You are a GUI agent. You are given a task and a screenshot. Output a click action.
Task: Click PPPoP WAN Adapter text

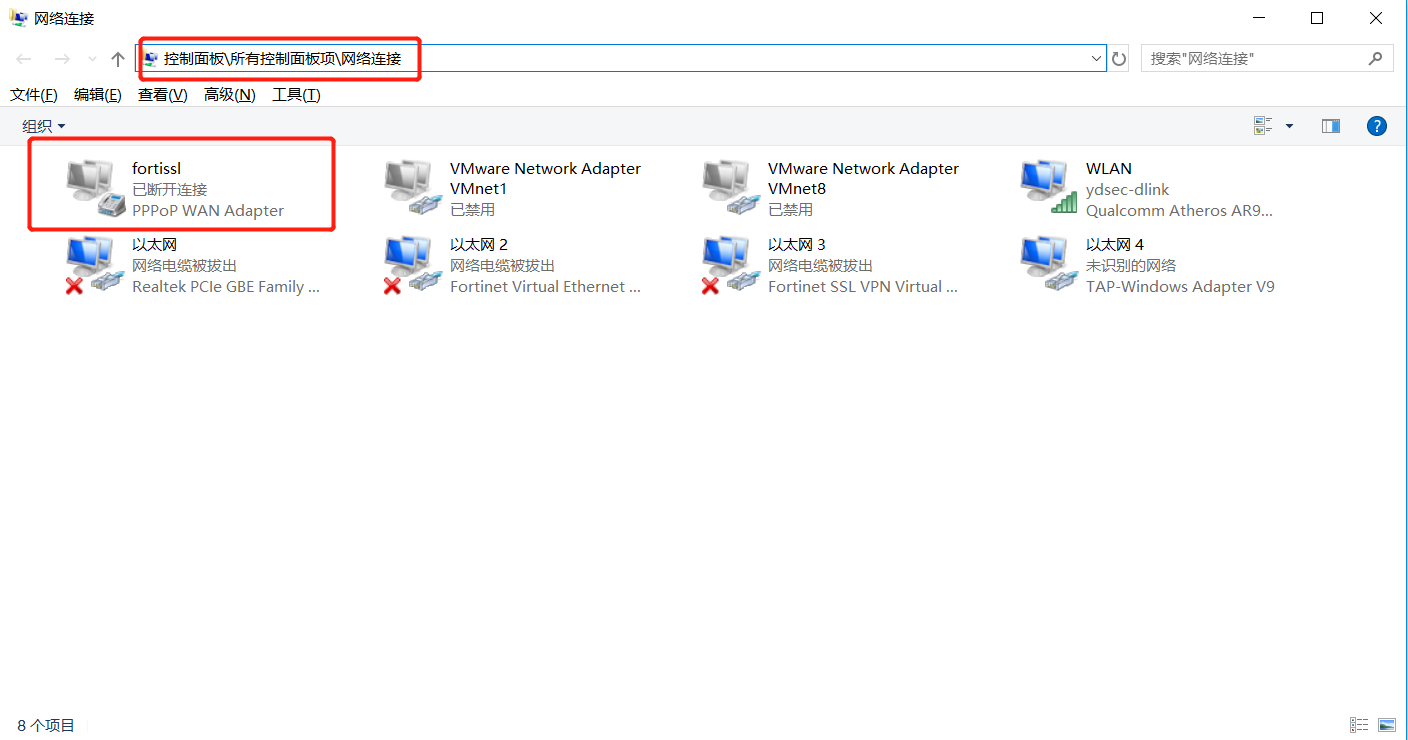[x=208, y=211]
